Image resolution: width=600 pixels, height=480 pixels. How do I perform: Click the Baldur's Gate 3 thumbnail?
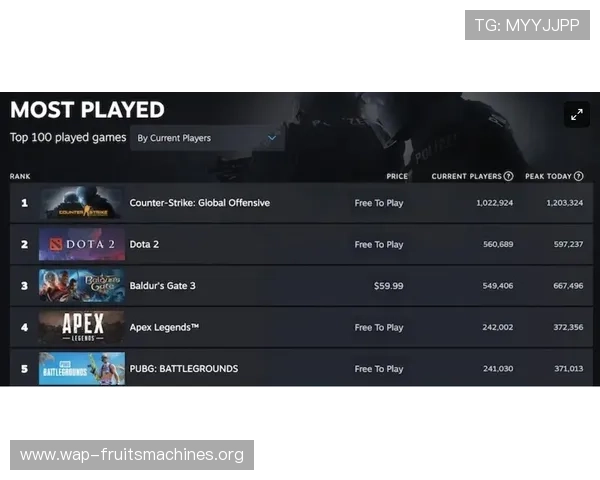(82, 286)
